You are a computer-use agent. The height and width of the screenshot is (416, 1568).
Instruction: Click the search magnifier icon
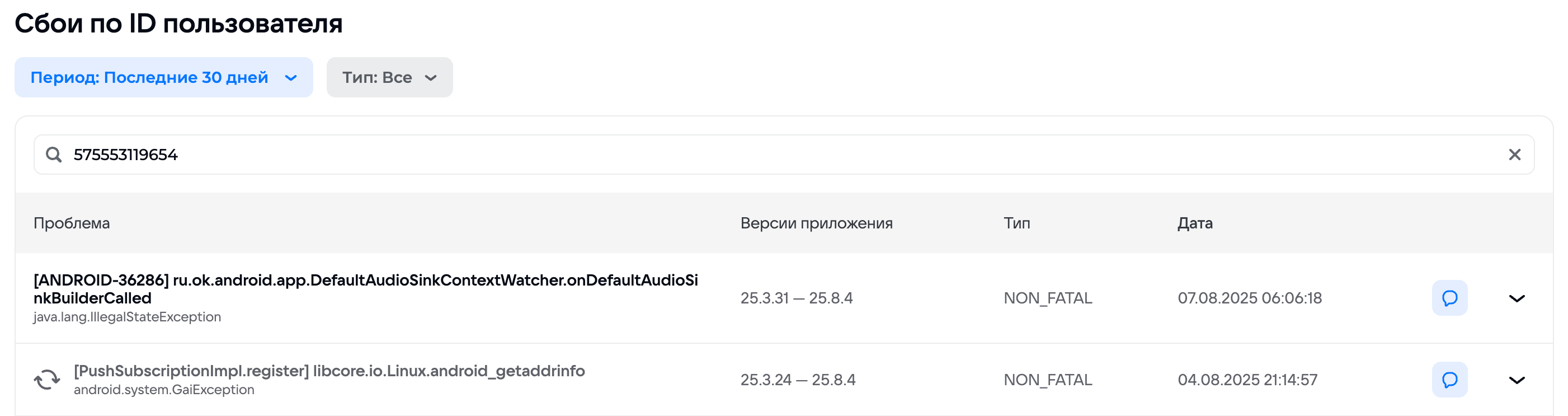click(54, 155)
